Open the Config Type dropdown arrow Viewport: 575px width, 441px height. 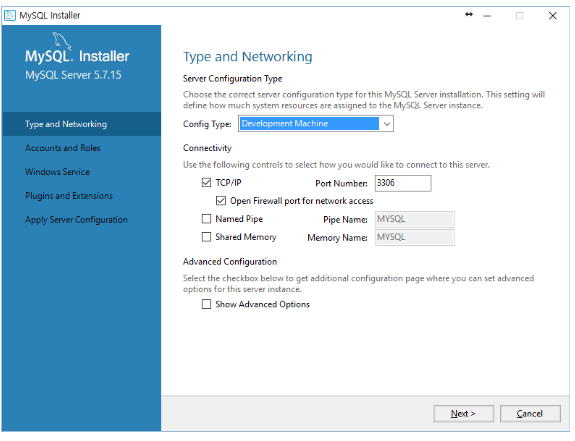point(387,124)
